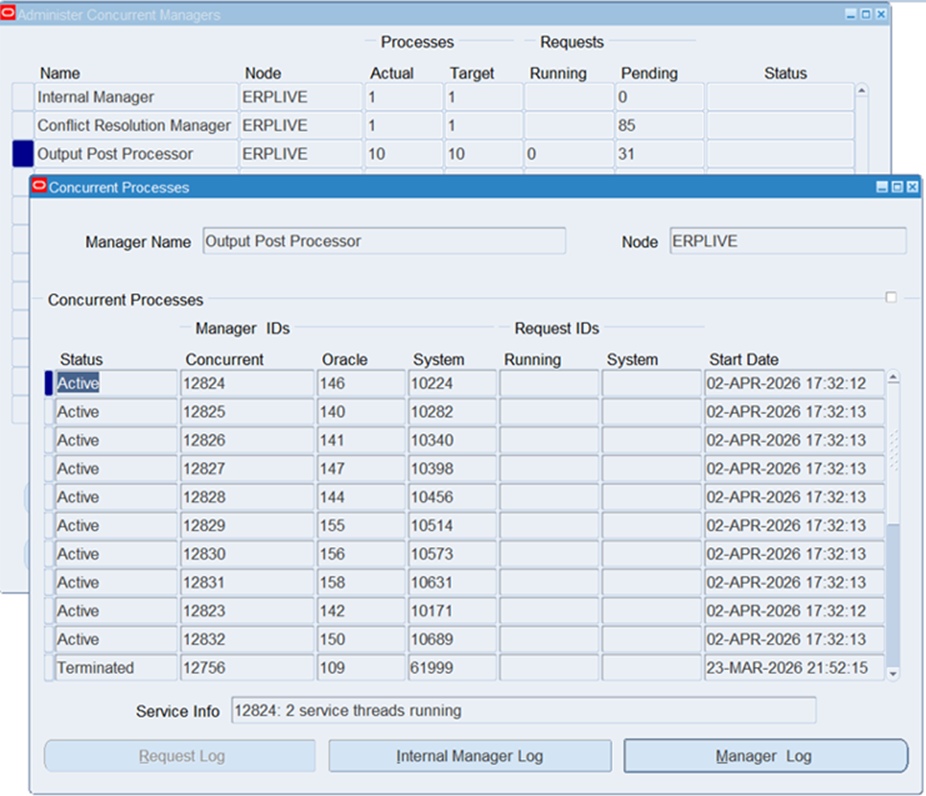
Task: Select Conflict Resolution Manager name cell
Action: [134, 126]
